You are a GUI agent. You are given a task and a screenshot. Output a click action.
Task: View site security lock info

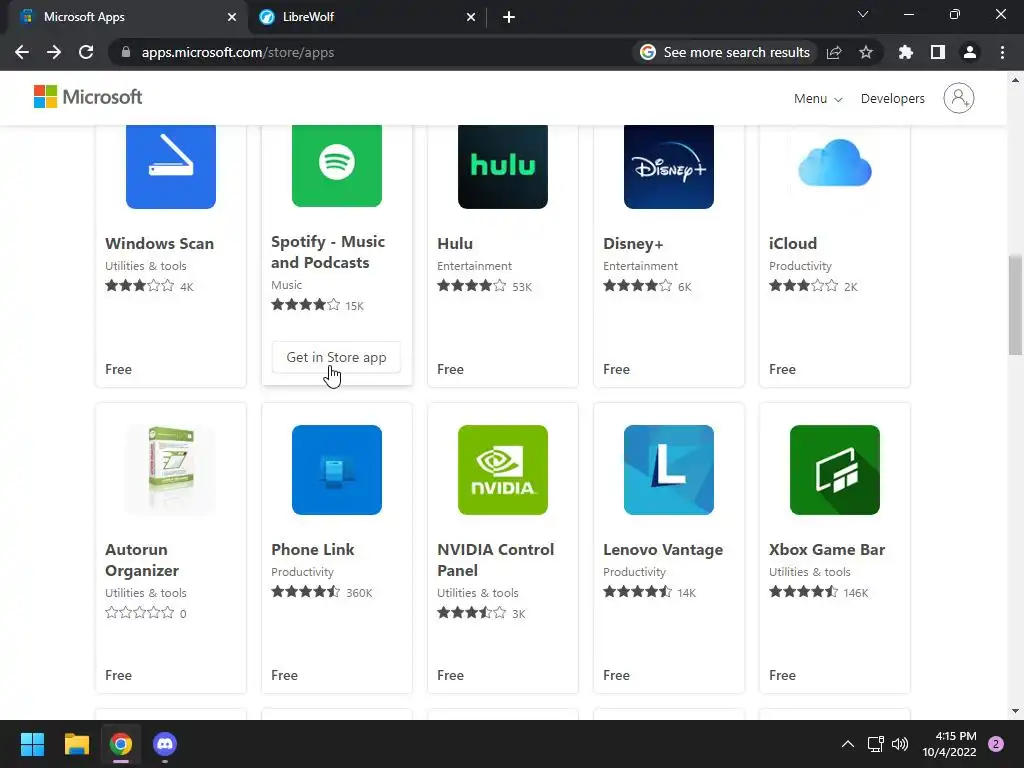[x=126, y=52]
